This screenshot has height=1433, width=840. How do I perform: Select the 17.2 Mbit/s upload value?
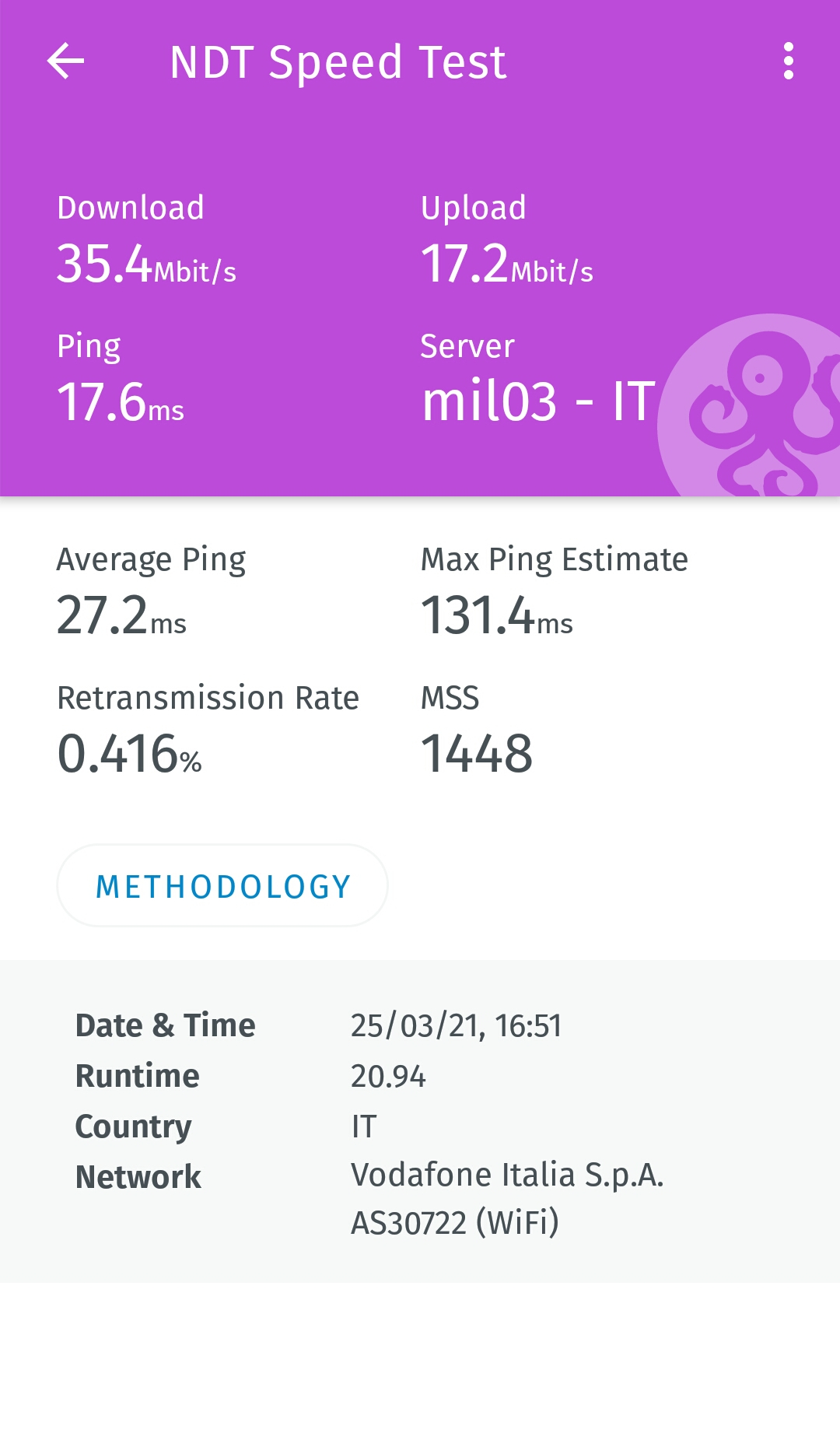(x=506, y=264)
